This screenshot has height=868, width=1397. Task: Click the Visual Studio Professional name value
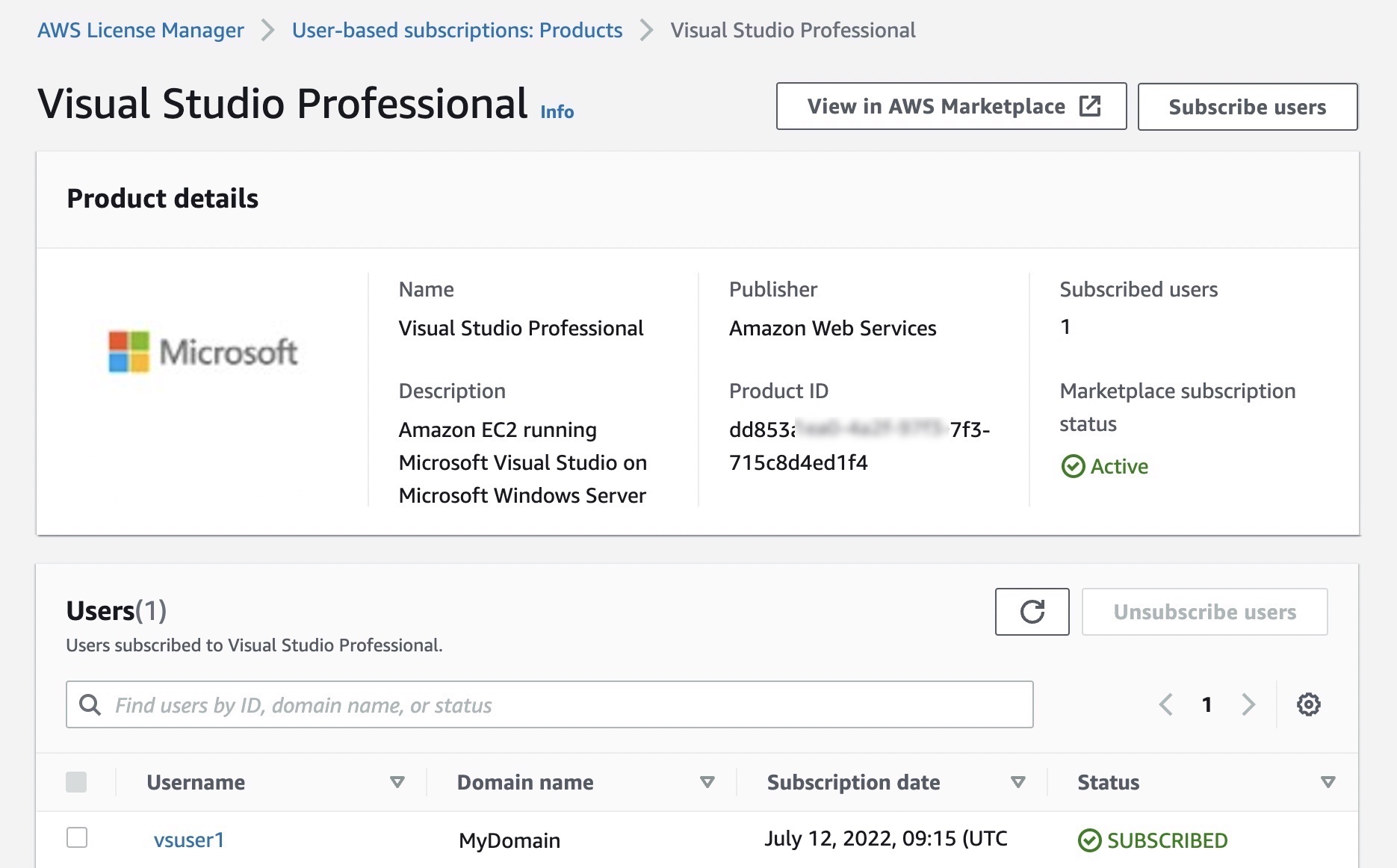pos(521,328)
